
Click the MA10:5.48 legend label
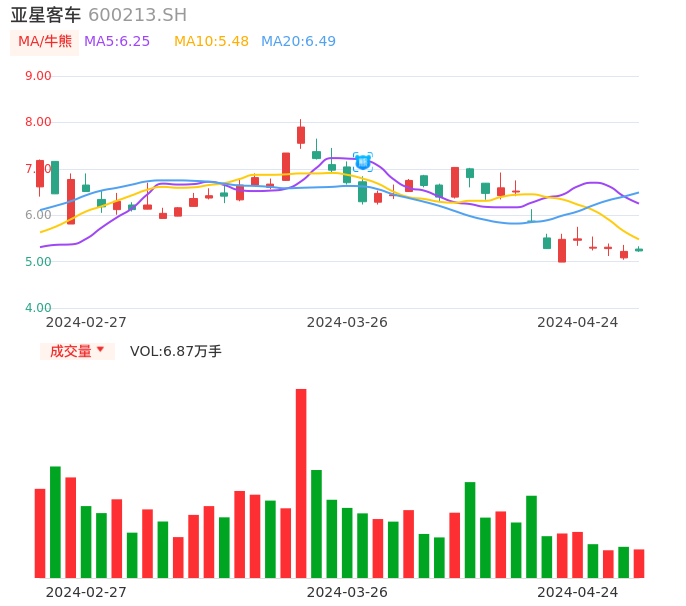click(211, 42)
